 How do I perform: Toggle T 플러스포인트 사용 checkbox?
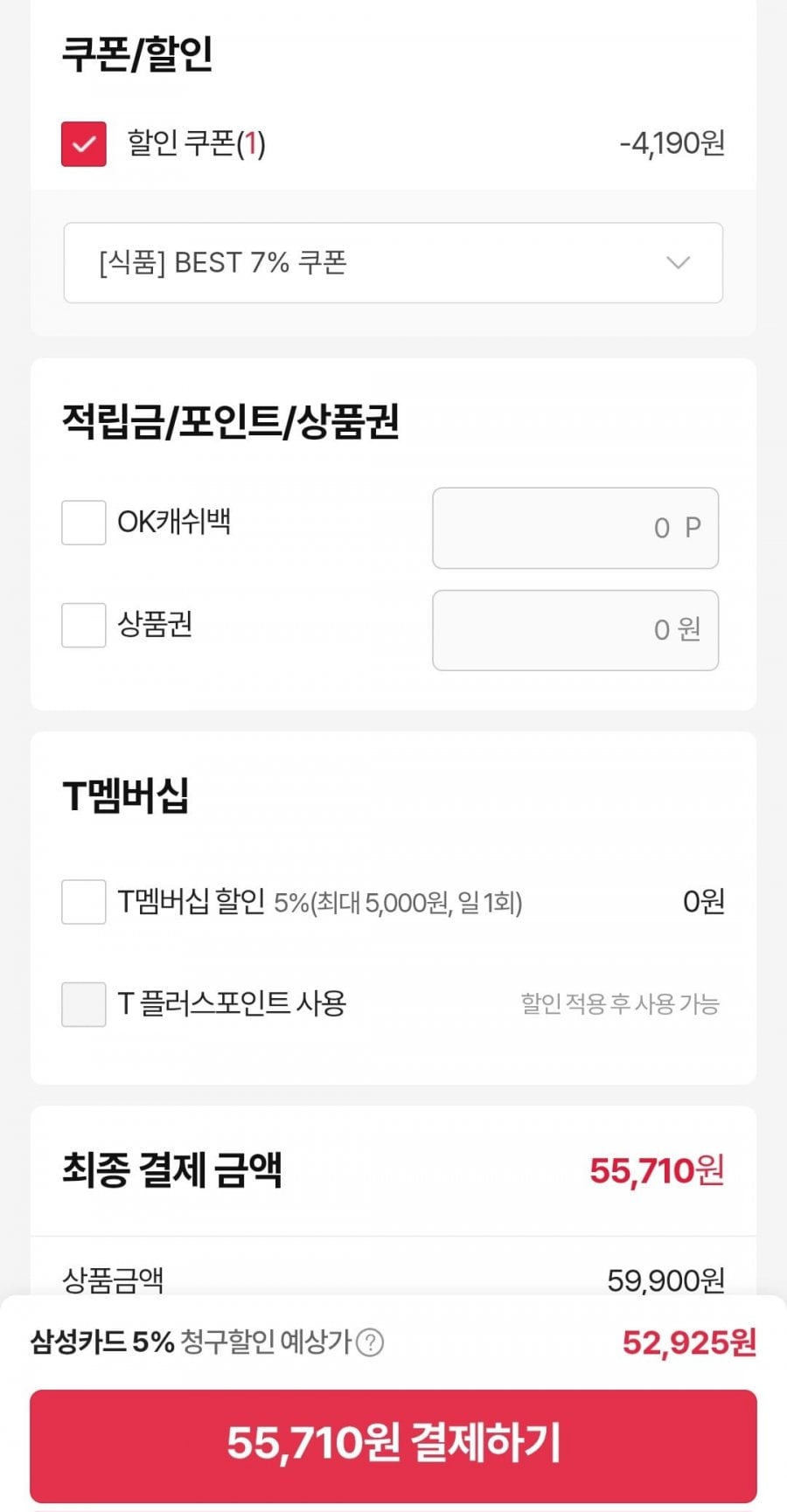84,1004
